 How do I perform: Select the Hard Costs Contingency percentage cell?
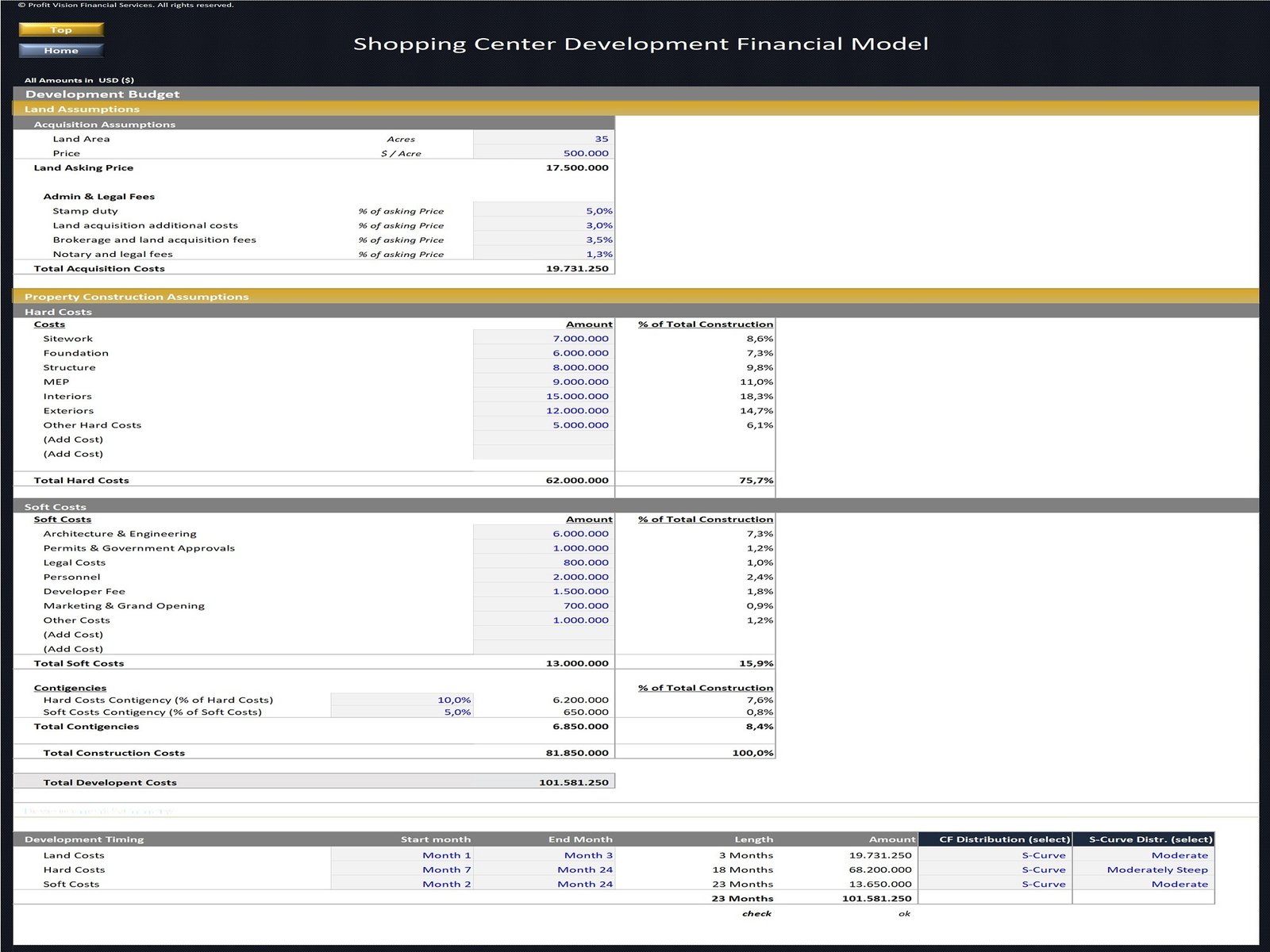[402, 700]
